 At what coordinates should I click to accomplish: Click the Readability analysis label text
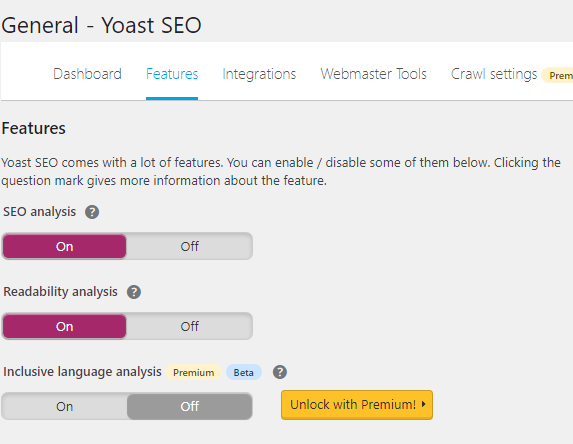coord(60,292)
